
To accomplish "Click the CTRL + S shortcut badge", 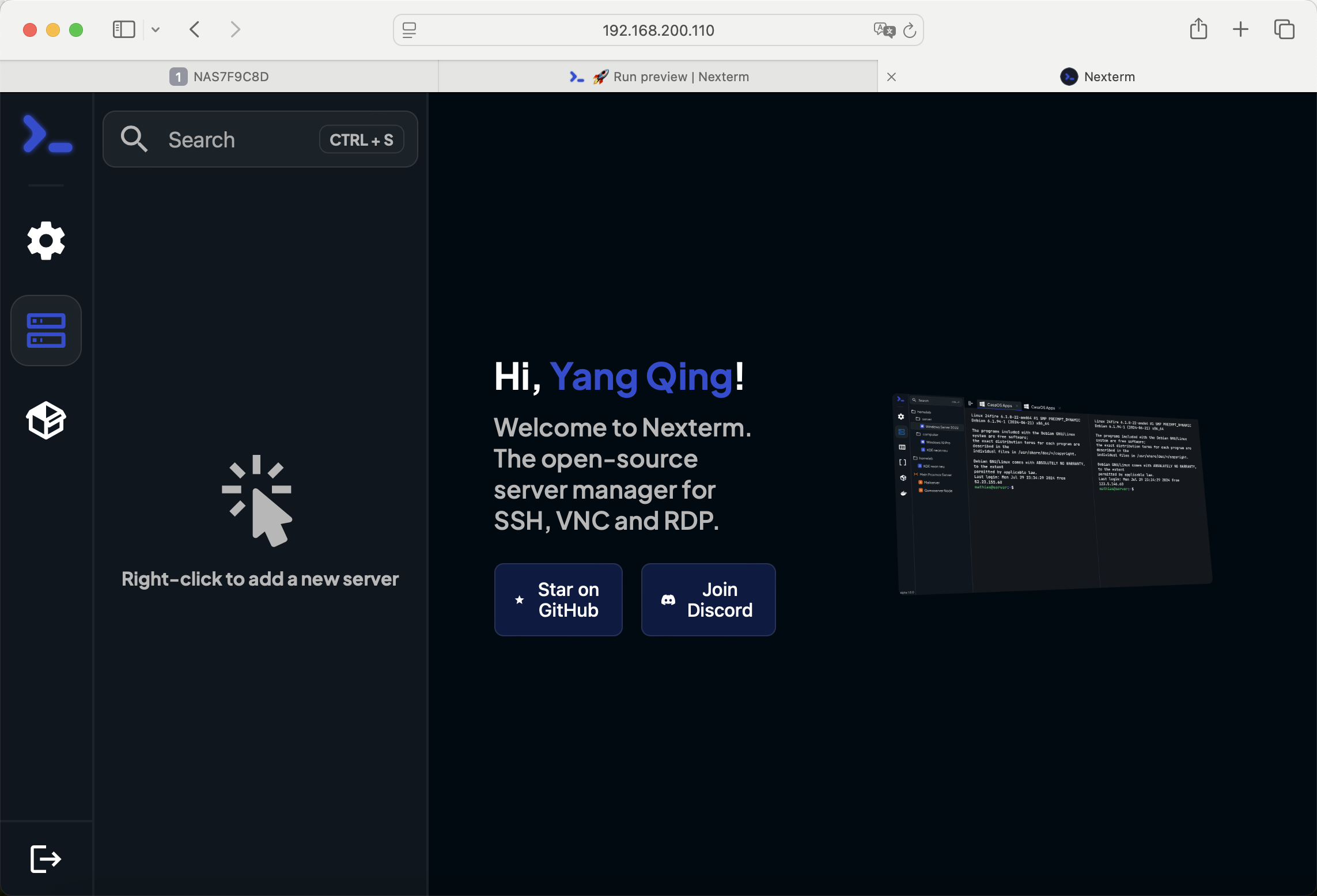I will 362,139.
